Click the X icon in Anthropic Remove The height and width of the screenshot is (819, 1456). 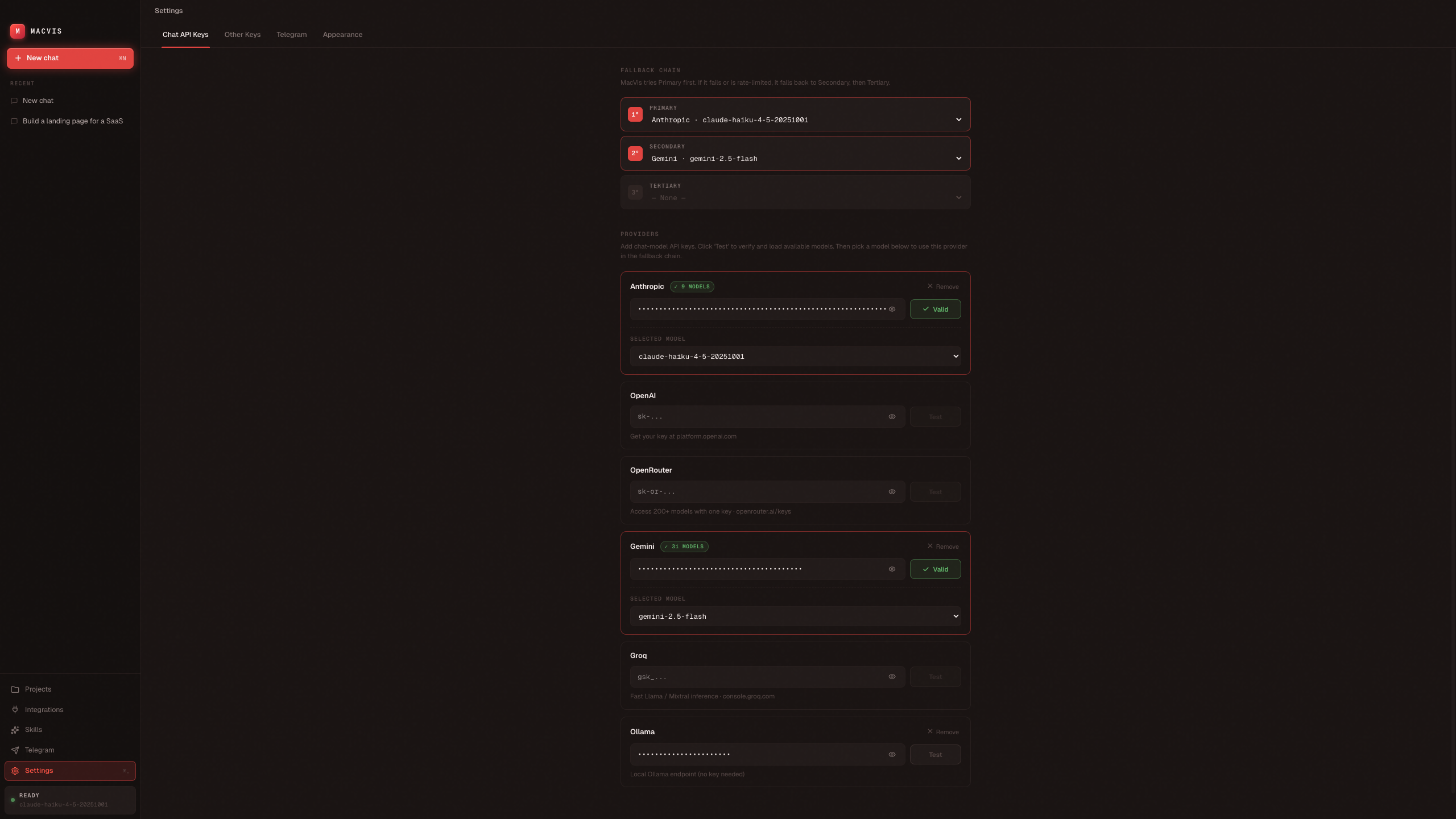[x=930, y=286]
